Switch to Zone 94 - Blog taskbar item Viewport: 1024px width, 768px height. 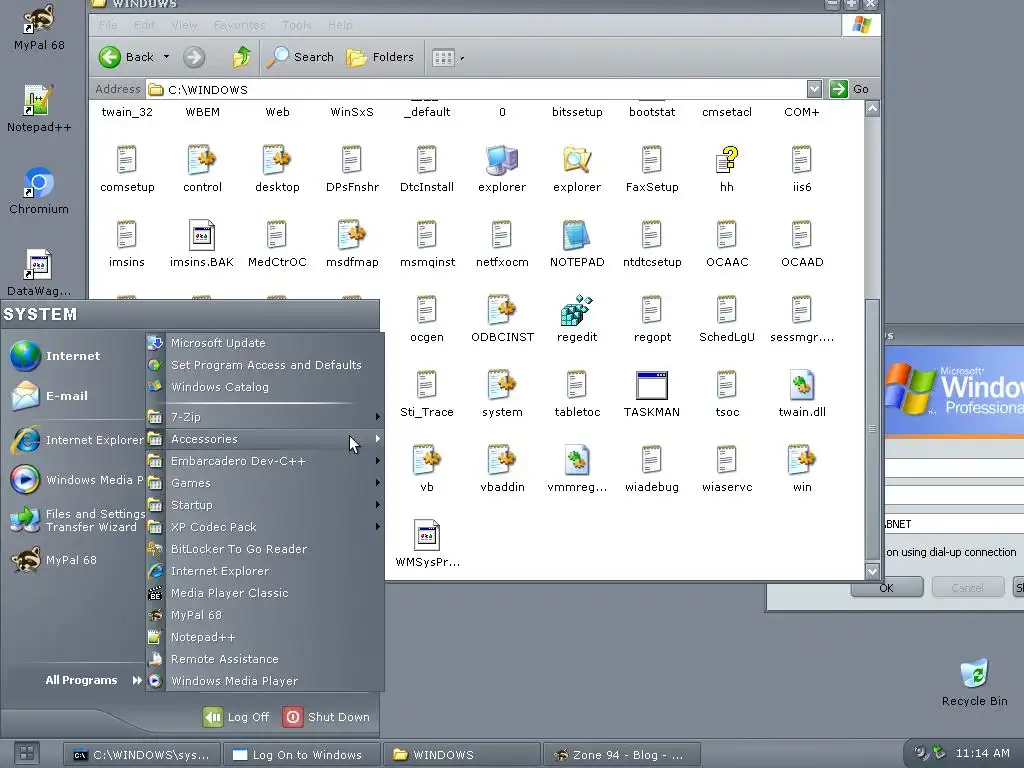621,755
